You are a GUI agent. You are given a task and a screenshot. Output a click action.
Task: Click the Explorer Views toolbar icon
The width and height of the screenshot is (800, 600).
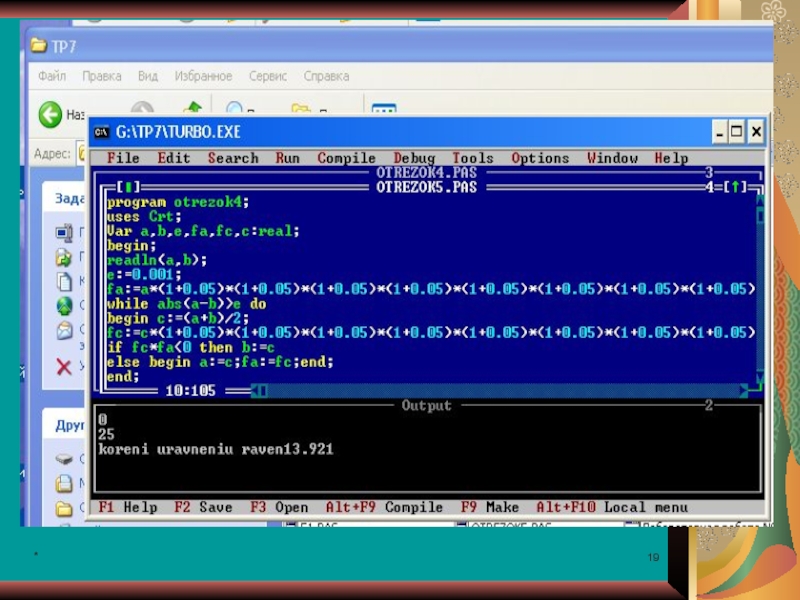[x=384, y=113]
